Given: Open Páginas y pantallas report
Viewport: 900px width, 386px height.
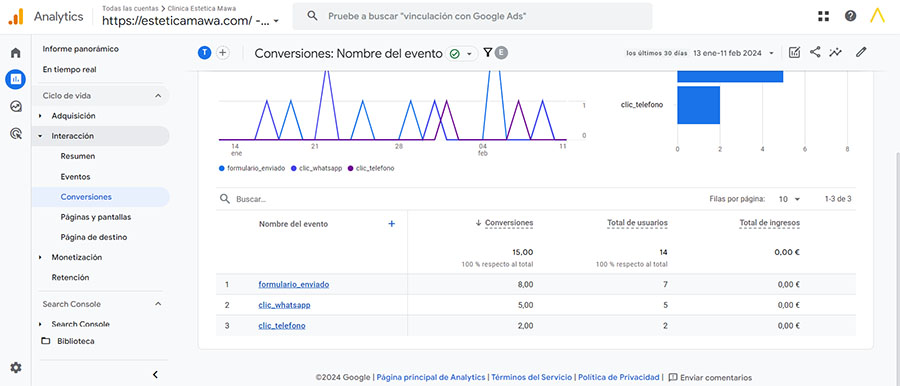Looking at the screenshot, I should click(96, 217).
